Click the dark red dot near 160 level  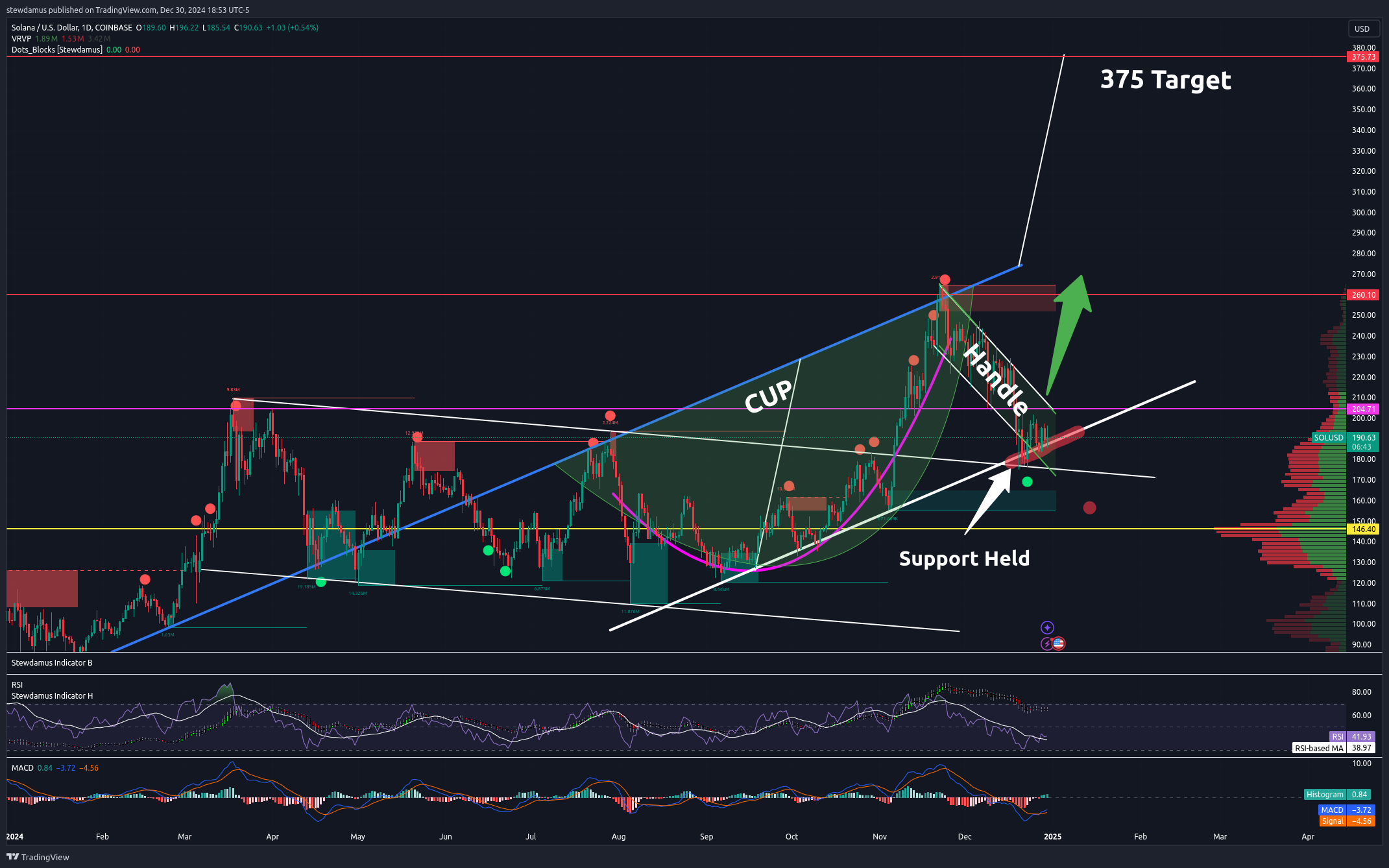tap(1089, 507)
